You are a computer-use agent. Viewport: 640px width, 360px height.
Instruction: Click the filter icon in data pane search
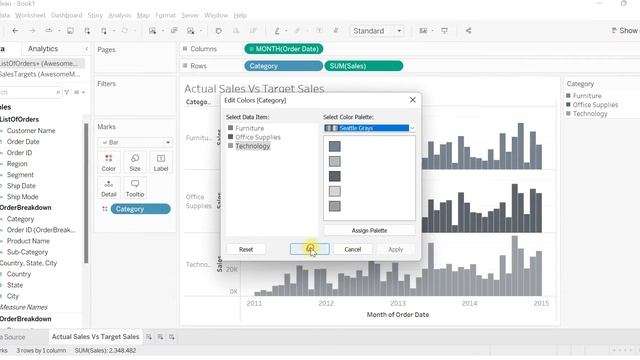[67, 92]
